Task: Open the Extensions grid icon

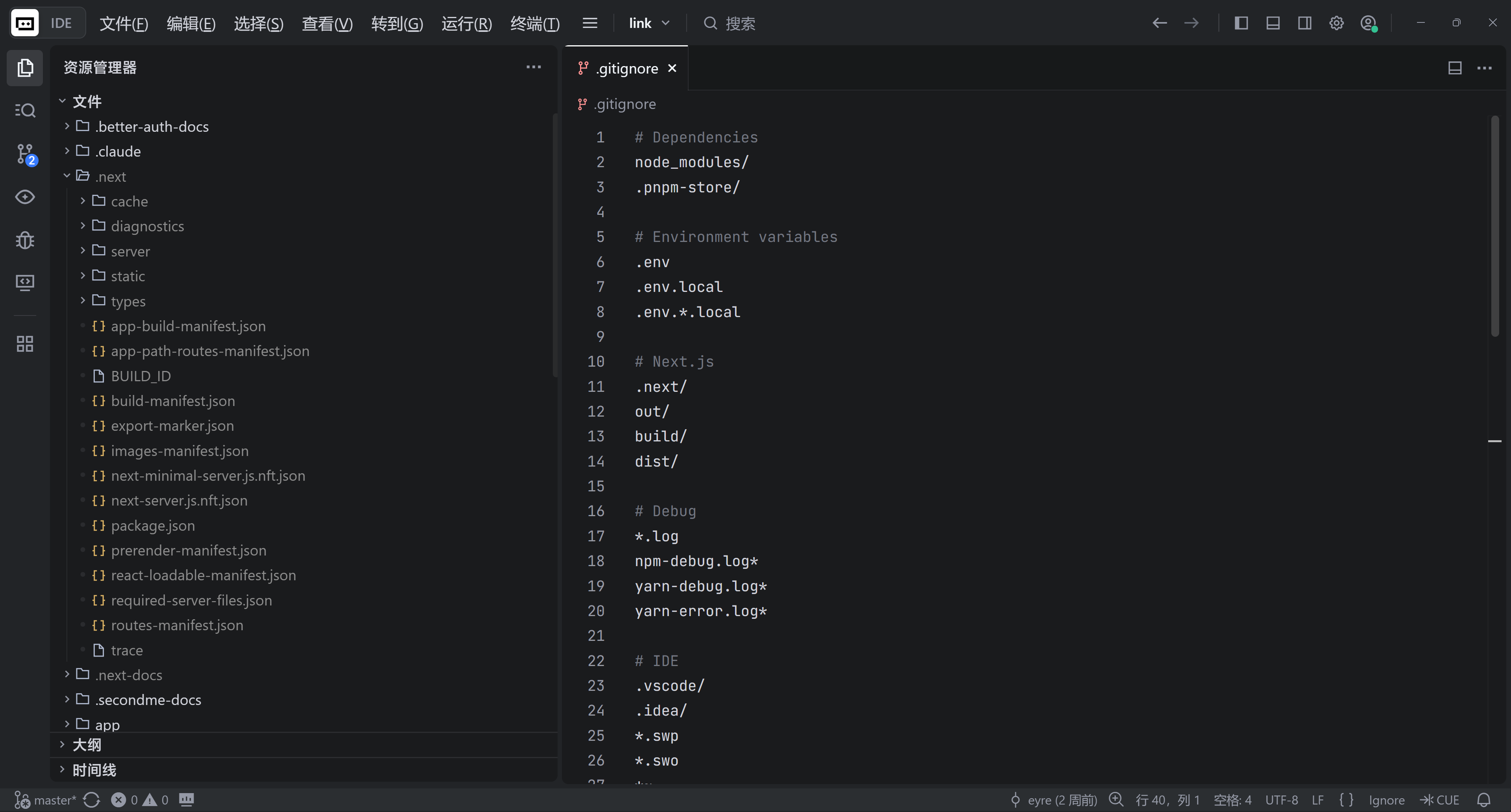Action: coord(25,343)
